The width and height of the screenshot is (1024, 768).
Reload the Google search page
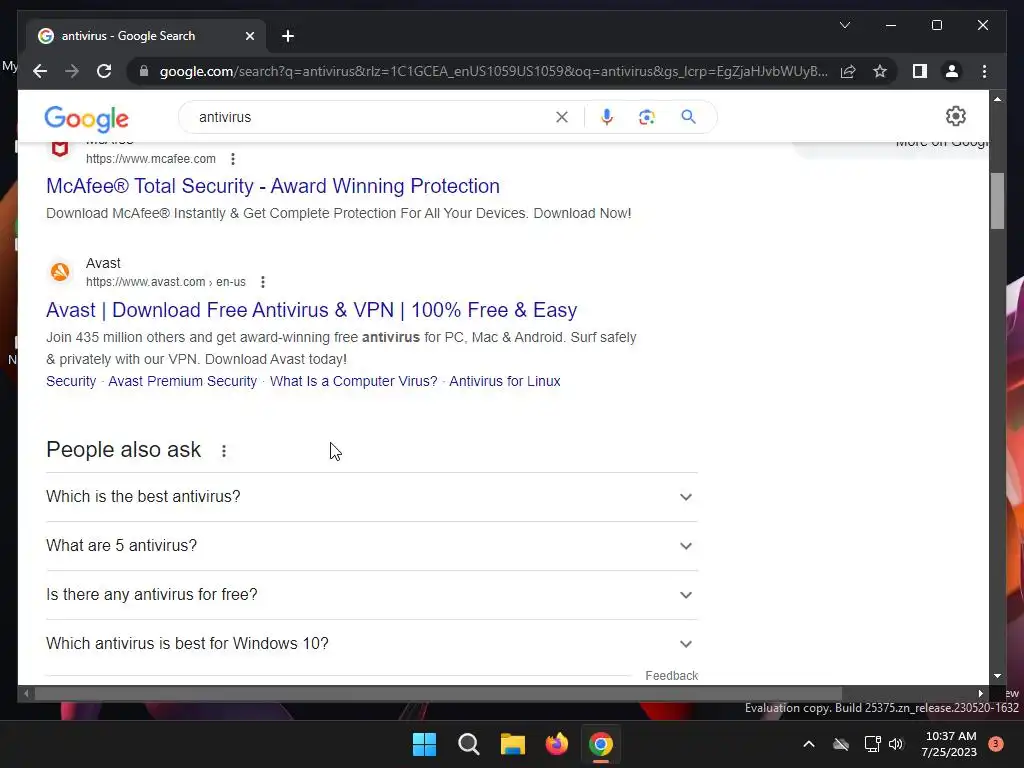tap(104, 71)
